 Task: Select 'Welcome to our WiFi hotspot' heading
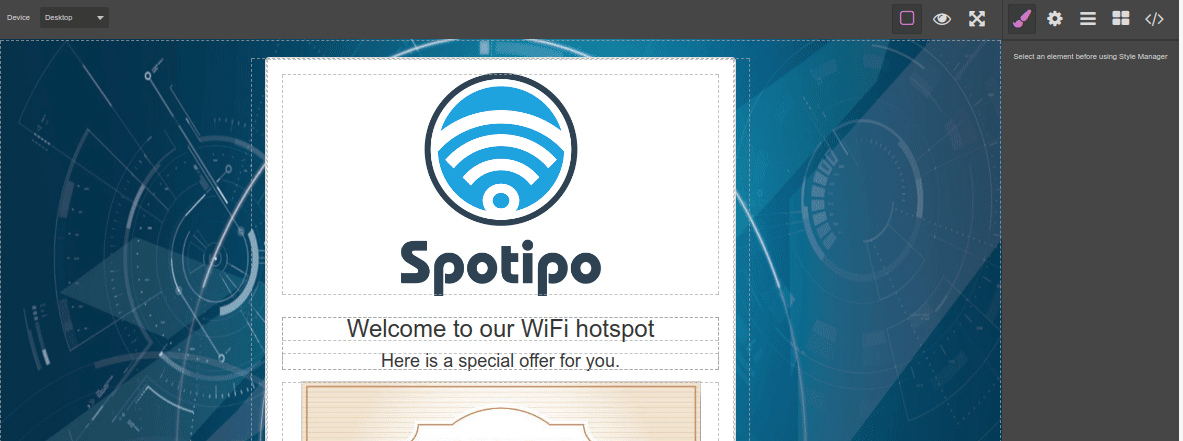click(500, 329)
